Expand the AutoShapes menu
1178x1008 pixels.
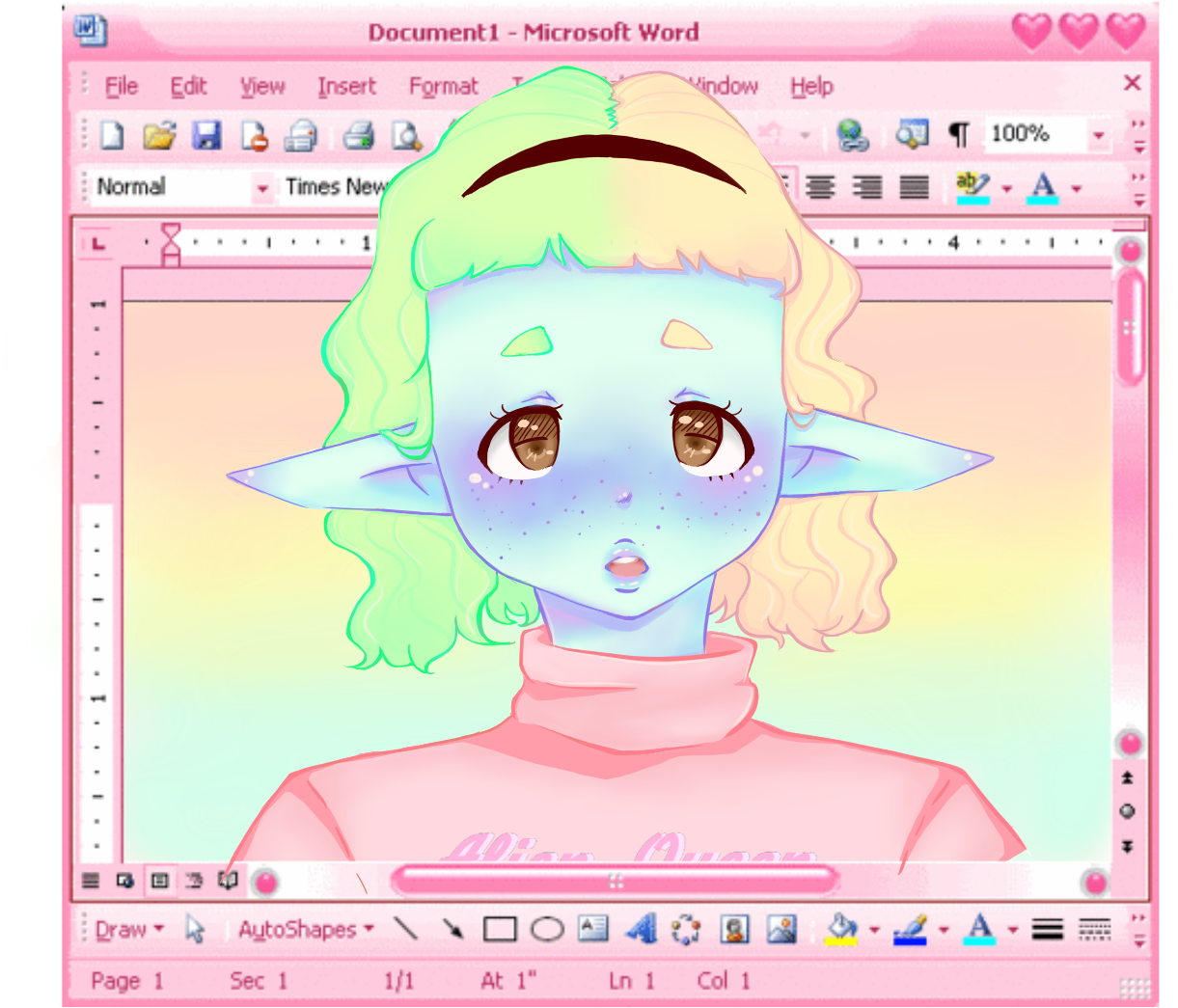[302, 929]
